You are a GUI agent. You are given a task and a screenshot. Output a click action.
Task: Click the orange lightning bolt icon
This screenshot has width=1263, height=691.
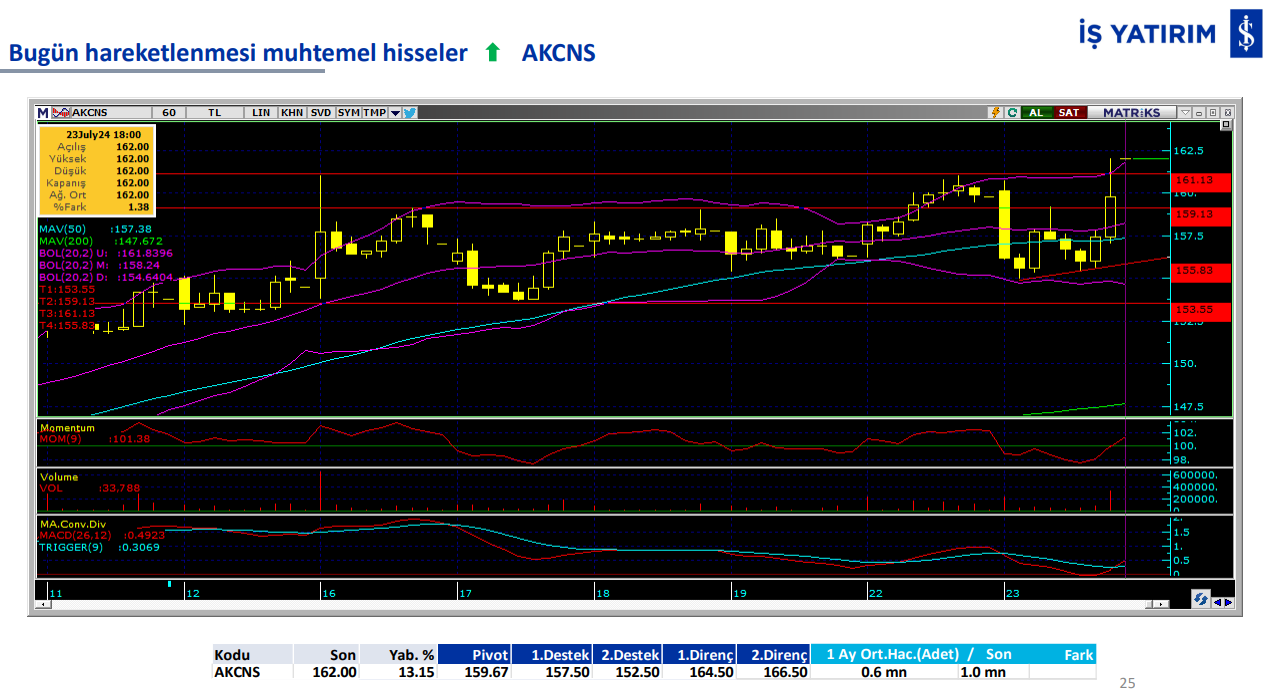pyautogui.click(x=995, y=113)
